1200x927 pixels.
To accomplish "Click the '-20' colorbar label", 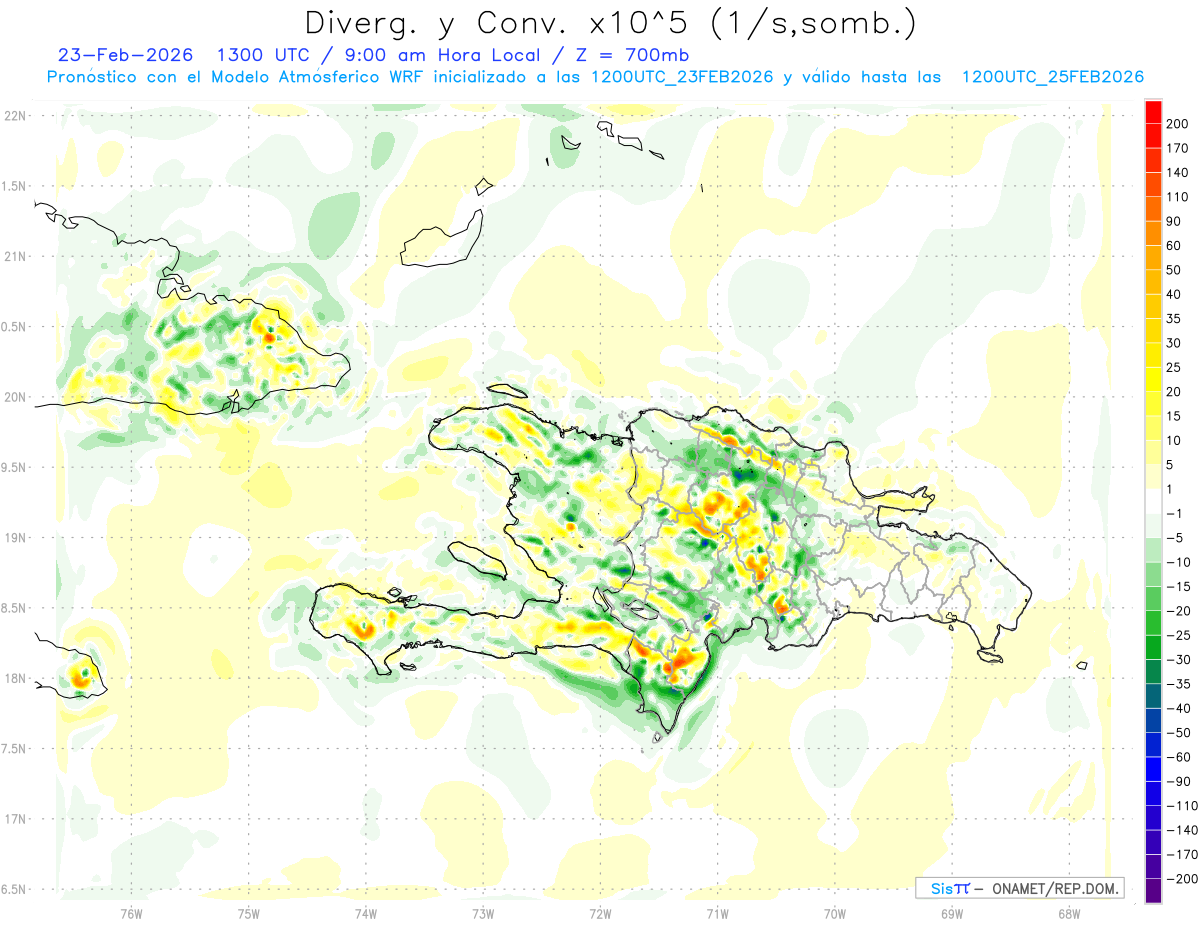I will pyautogui.click(x=1181, y=611).
